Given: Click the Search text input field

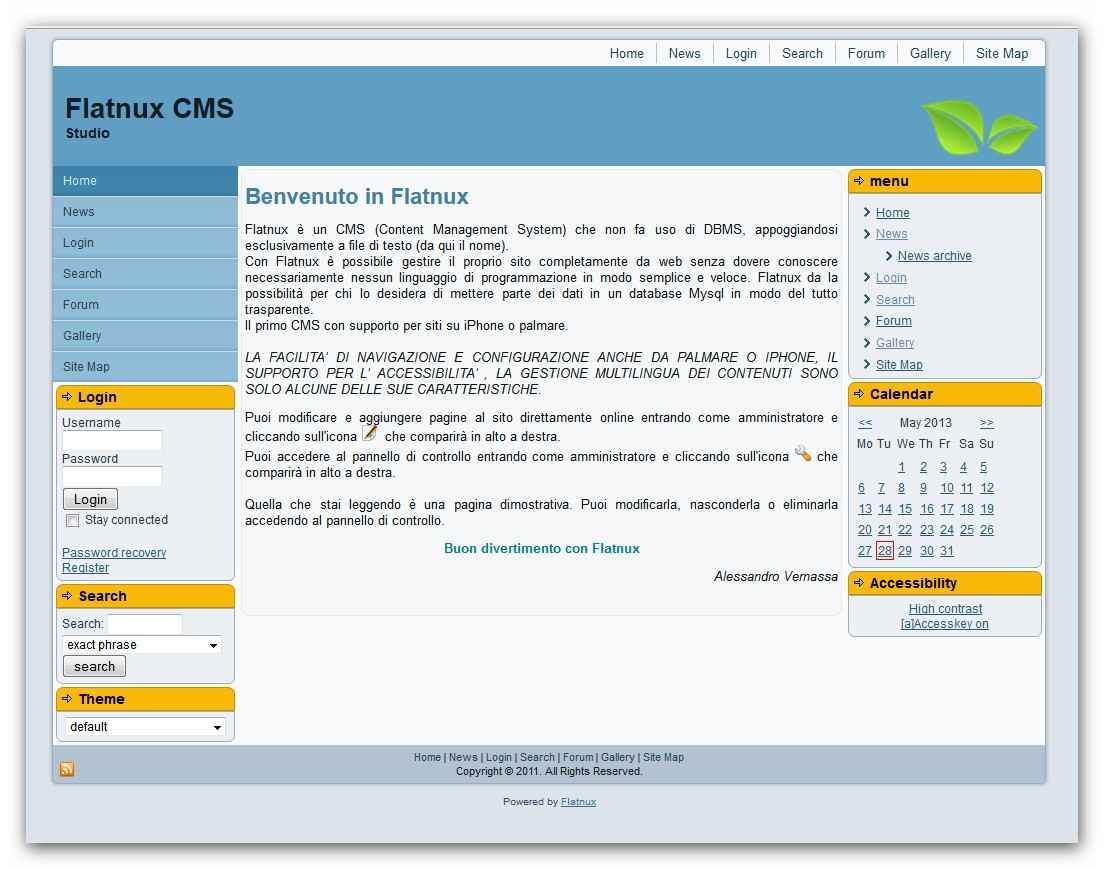Looking at the screenshot, I should click(145, 624).
